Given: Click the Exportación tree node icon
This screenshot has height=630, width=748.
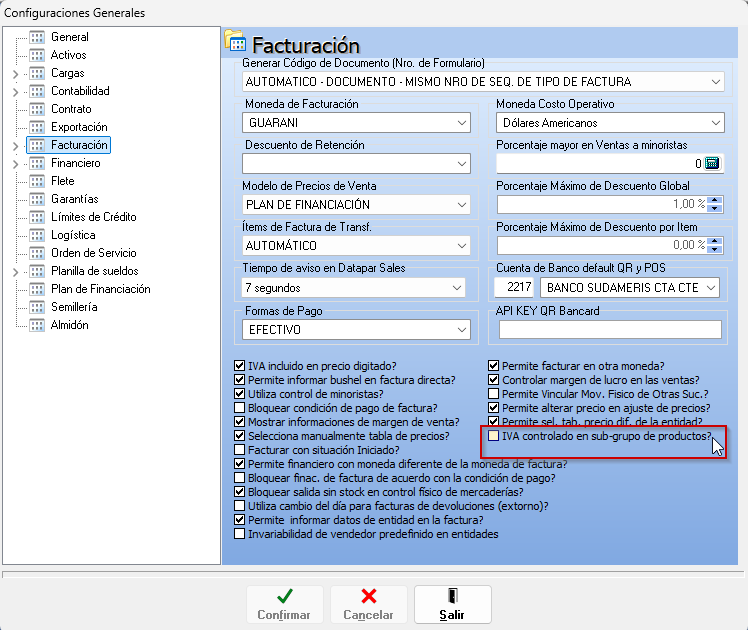Looking at the screenshot, I should 37,127.
